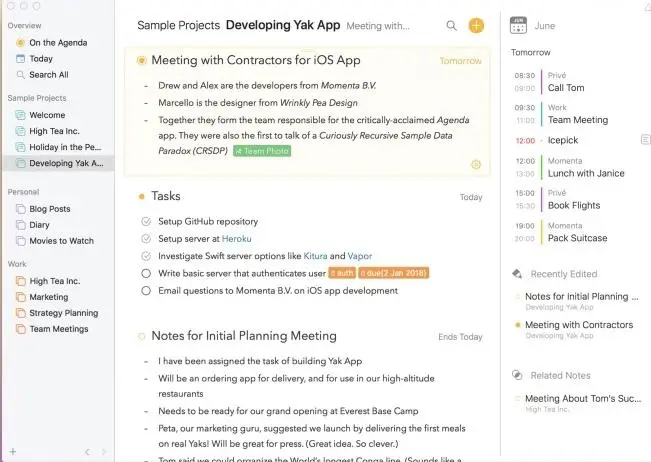Click the Related Notes panel icon
Image resolution: width=651 pixels, height=462 pixels.
[x=517, y=375]
